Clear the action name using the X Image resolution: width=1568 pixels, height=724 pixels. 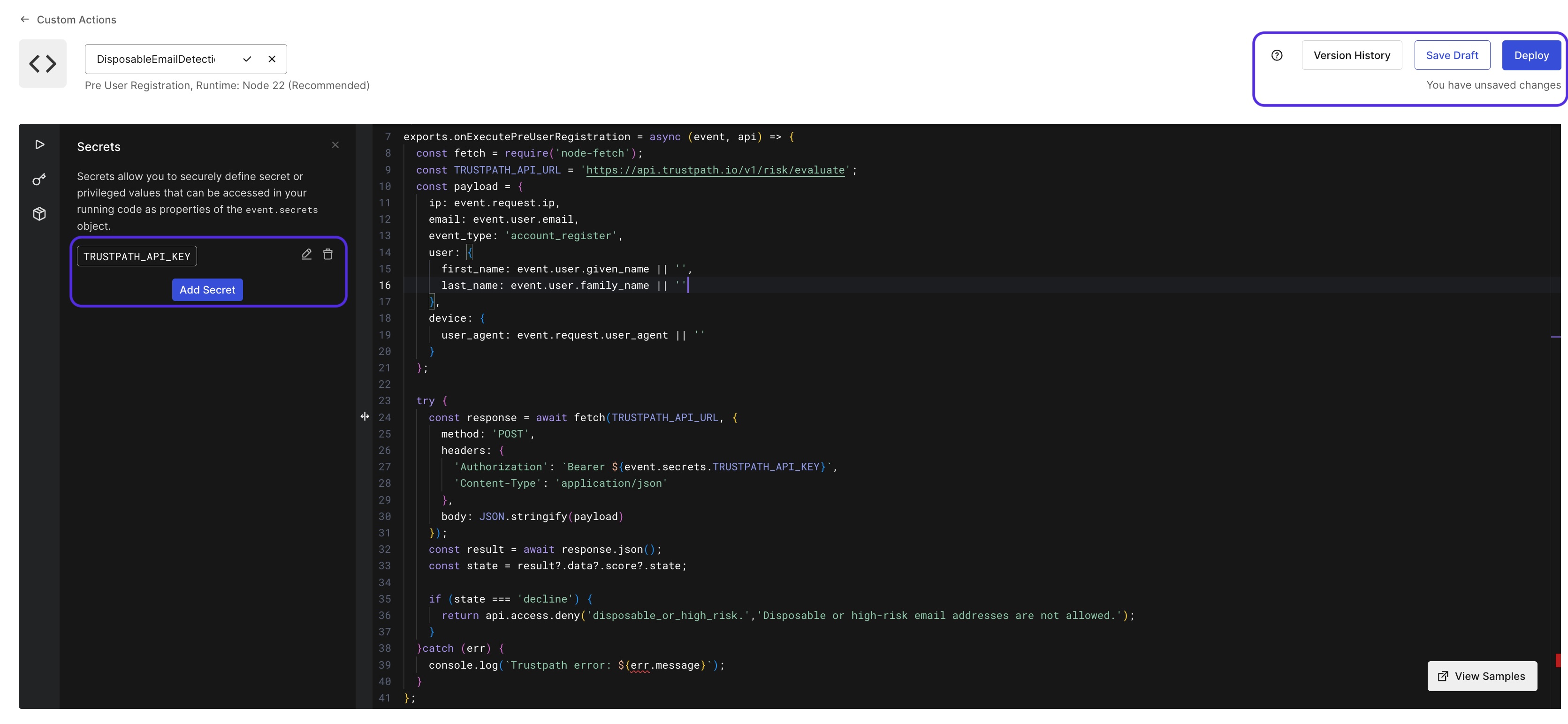click(272, 59)
